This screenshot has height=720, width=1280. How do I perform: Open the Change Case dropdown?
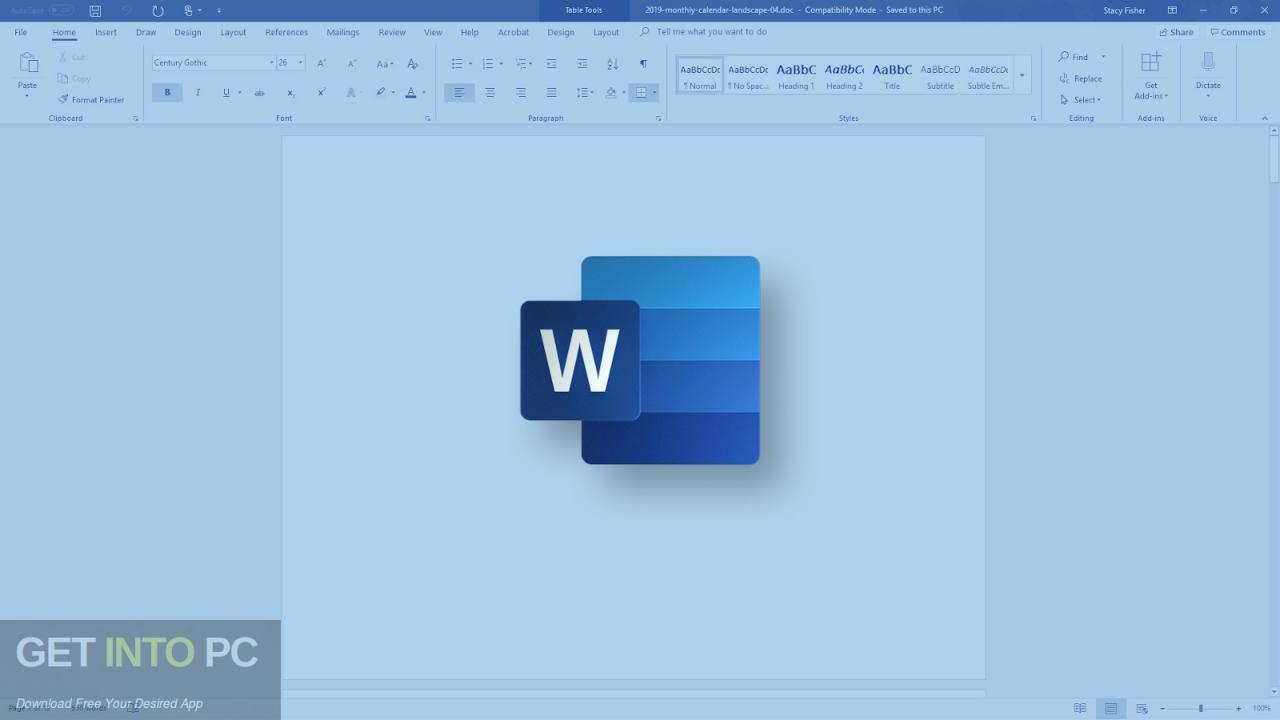click(x=385, y=63)
